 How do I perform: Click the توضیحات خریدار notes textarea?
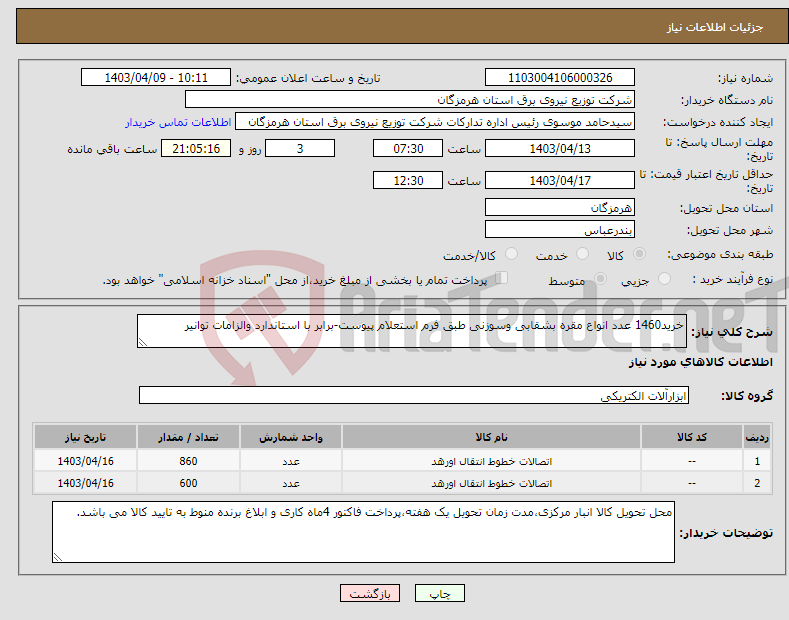point(363,532)
